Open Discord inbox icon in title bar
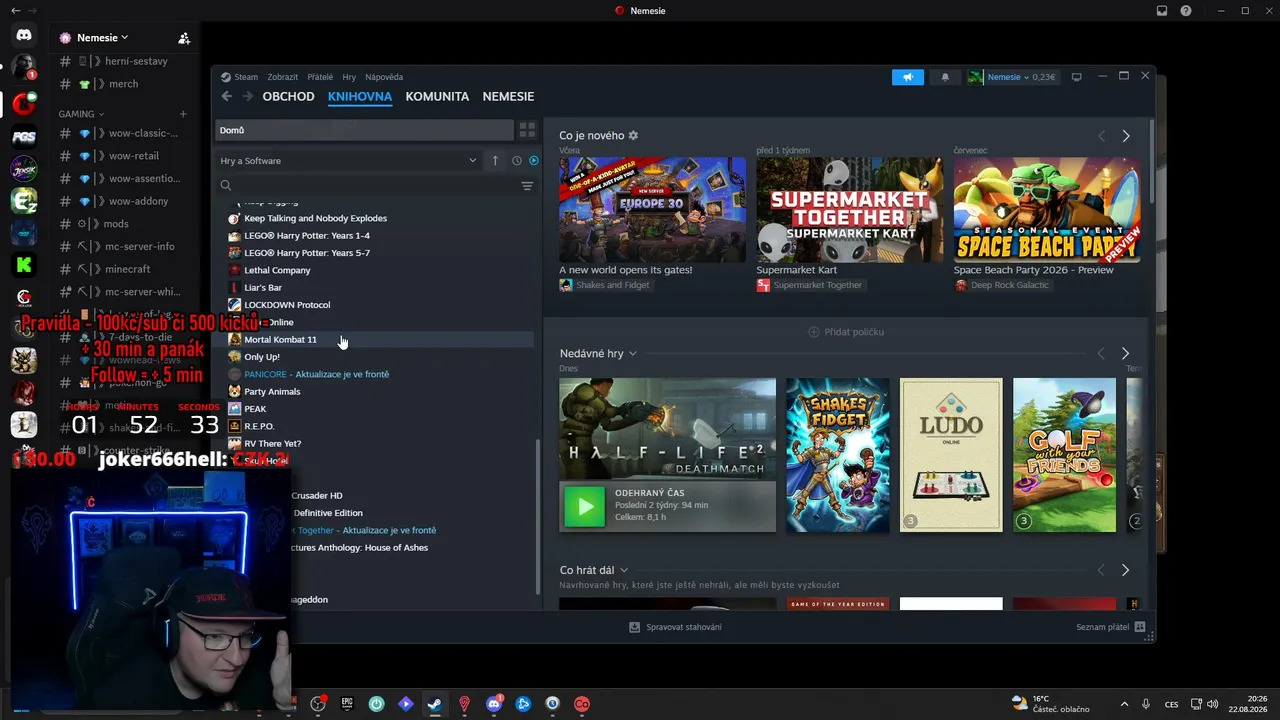This screenshot has height=720, width=1280. 1162,11
